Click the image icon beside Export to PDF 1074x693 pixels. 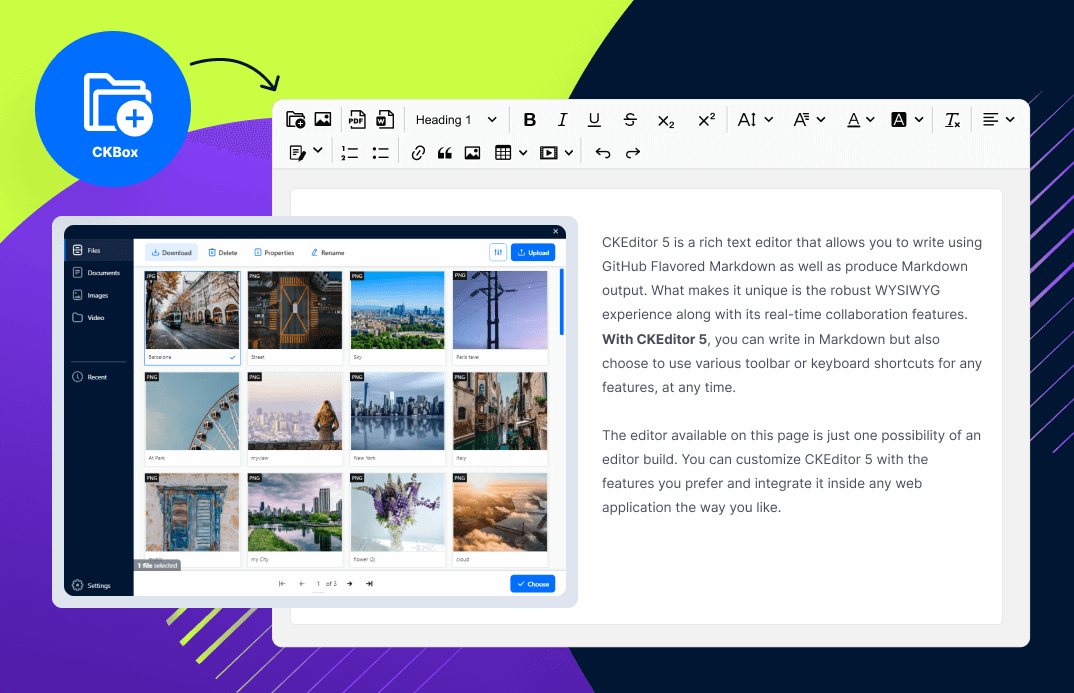pos(323,119)
